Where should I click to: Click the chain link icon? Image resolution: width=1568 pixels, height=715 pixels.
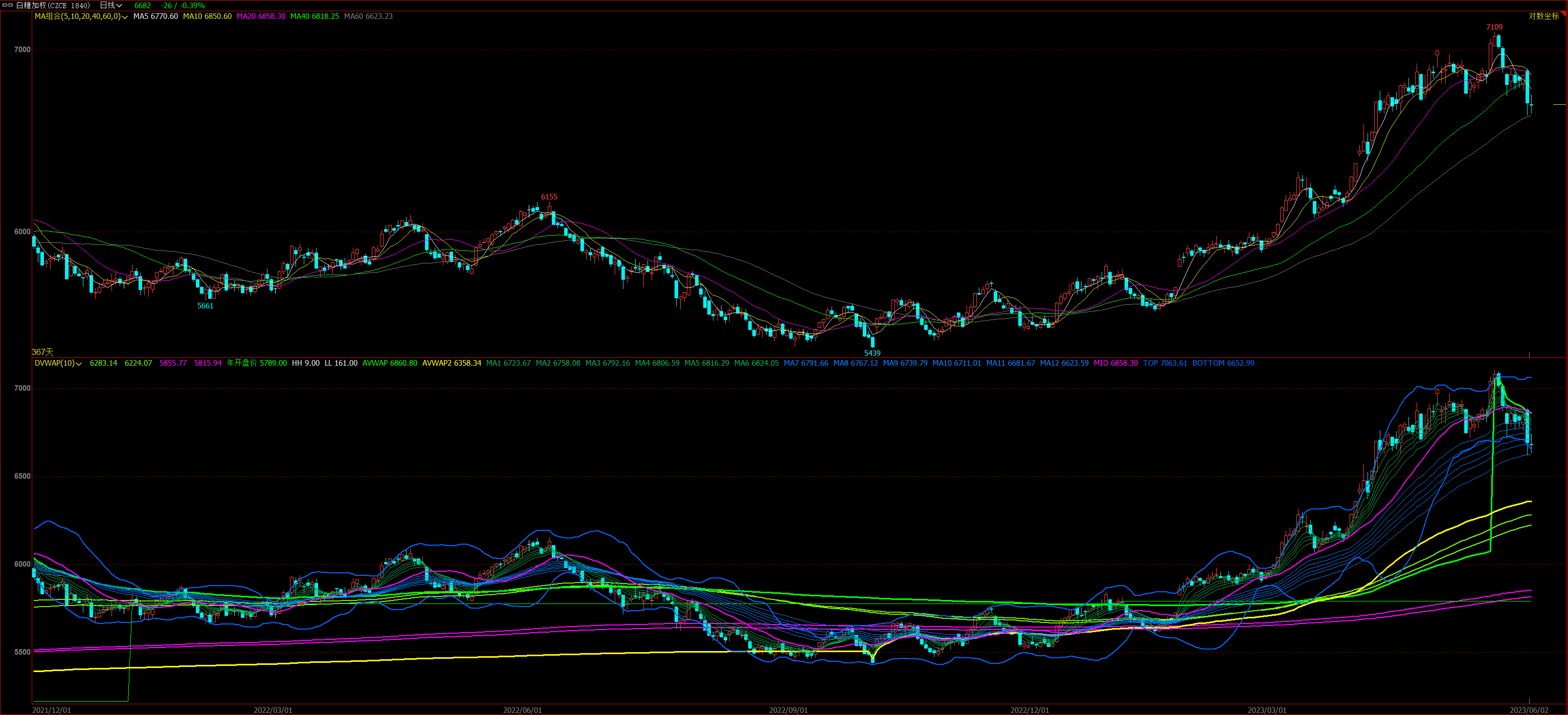tap(8, 6)
